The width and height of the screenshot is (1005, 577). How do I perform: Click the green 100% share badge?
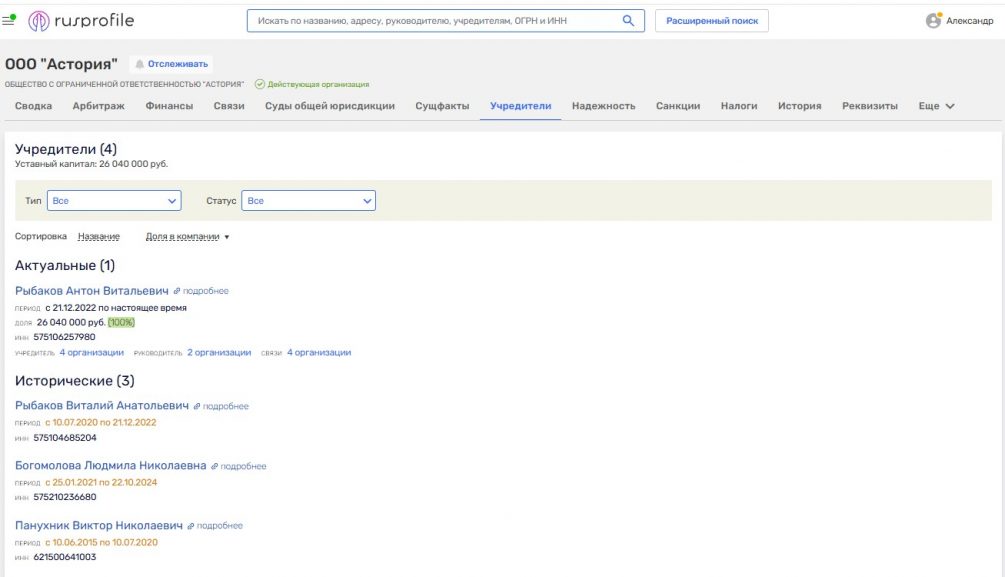(x=121, y=323)
